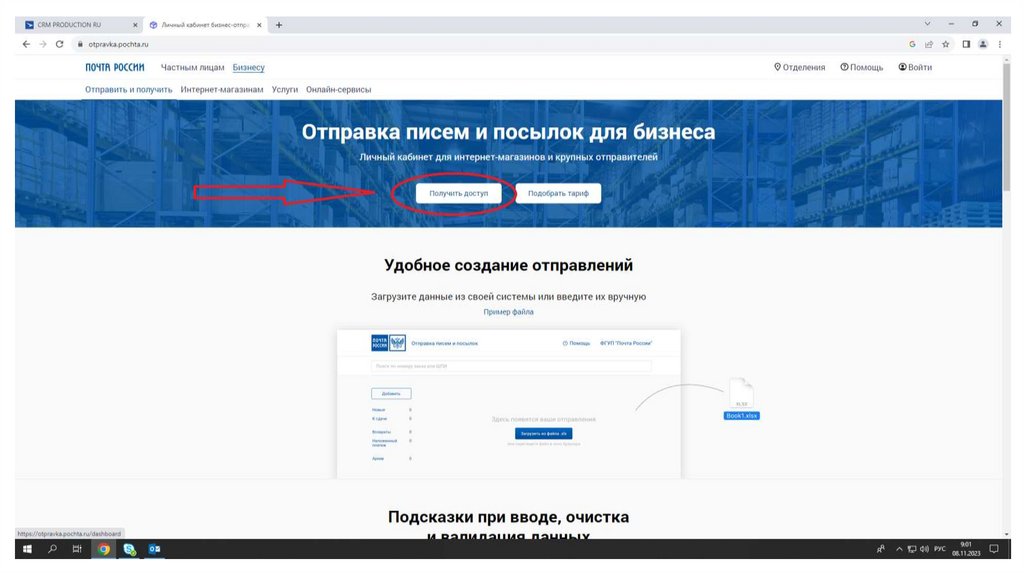
Task: Click the People icon in the tray
Action: (x=880, y=549)
